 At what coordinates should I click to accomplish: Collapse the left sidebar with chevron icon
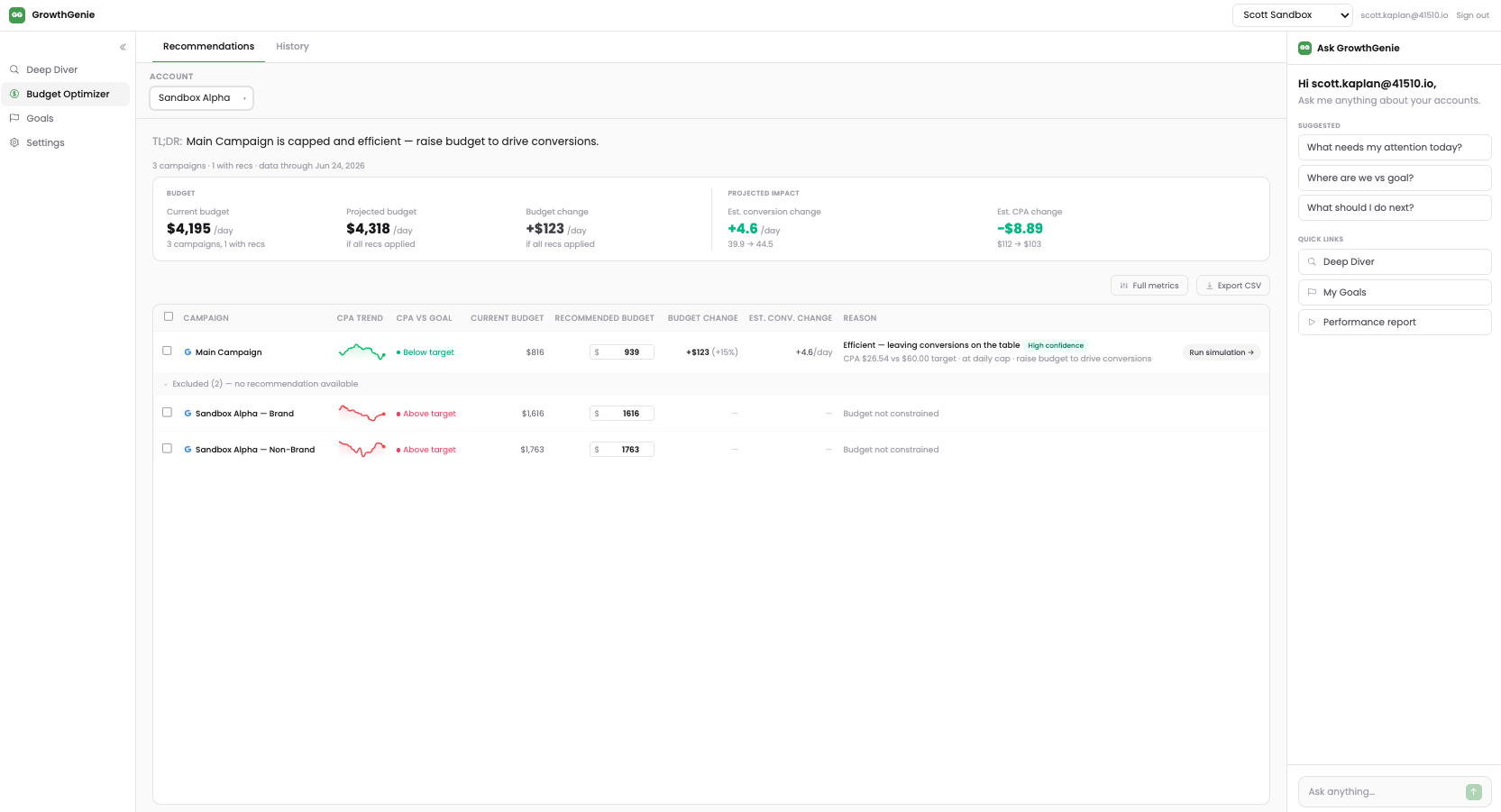coord(123,47)
